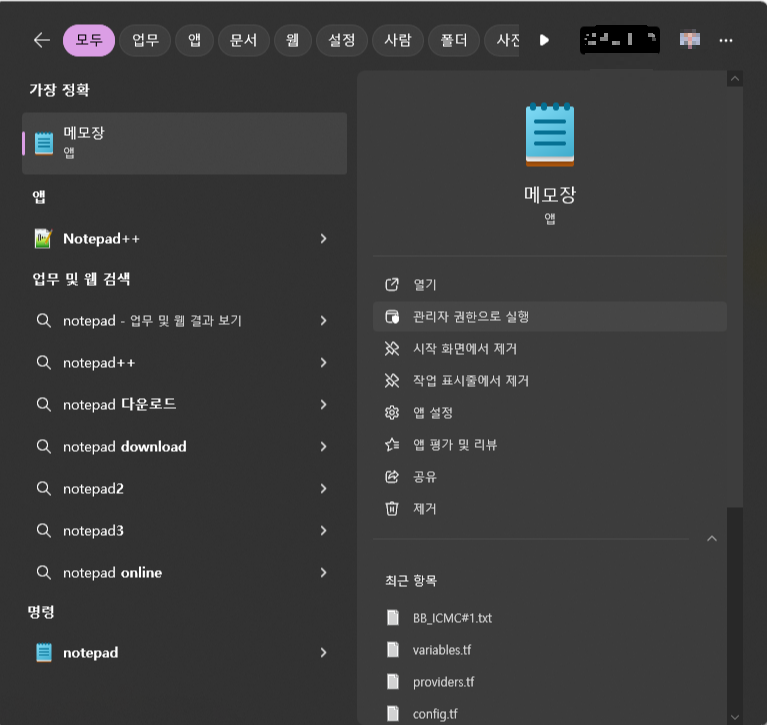Switch to the 업무 filter tab
Screen dimensions: 767x725
pyautogui.click(x=145, y=40)
